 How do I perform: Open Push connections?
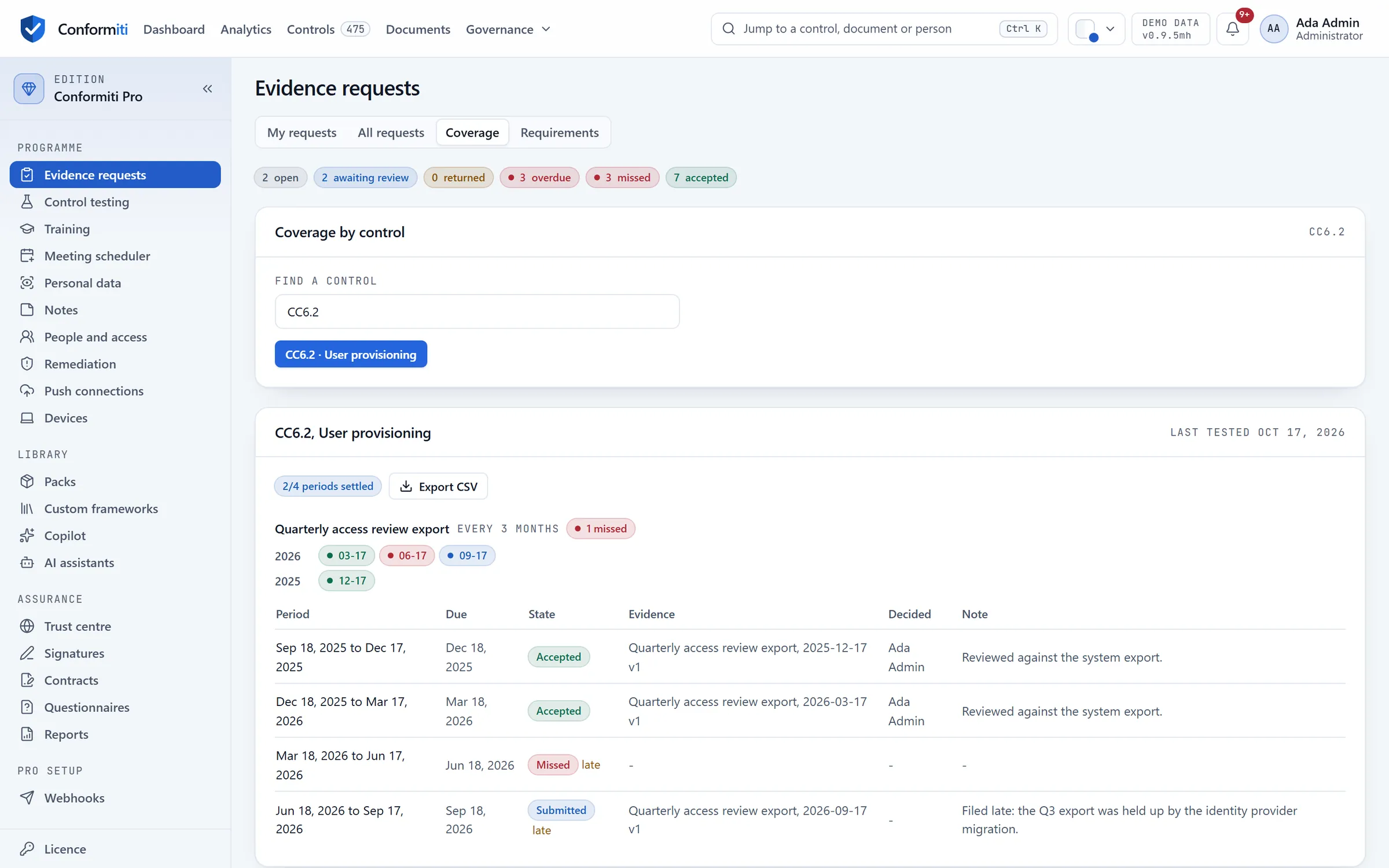(115, 391)
